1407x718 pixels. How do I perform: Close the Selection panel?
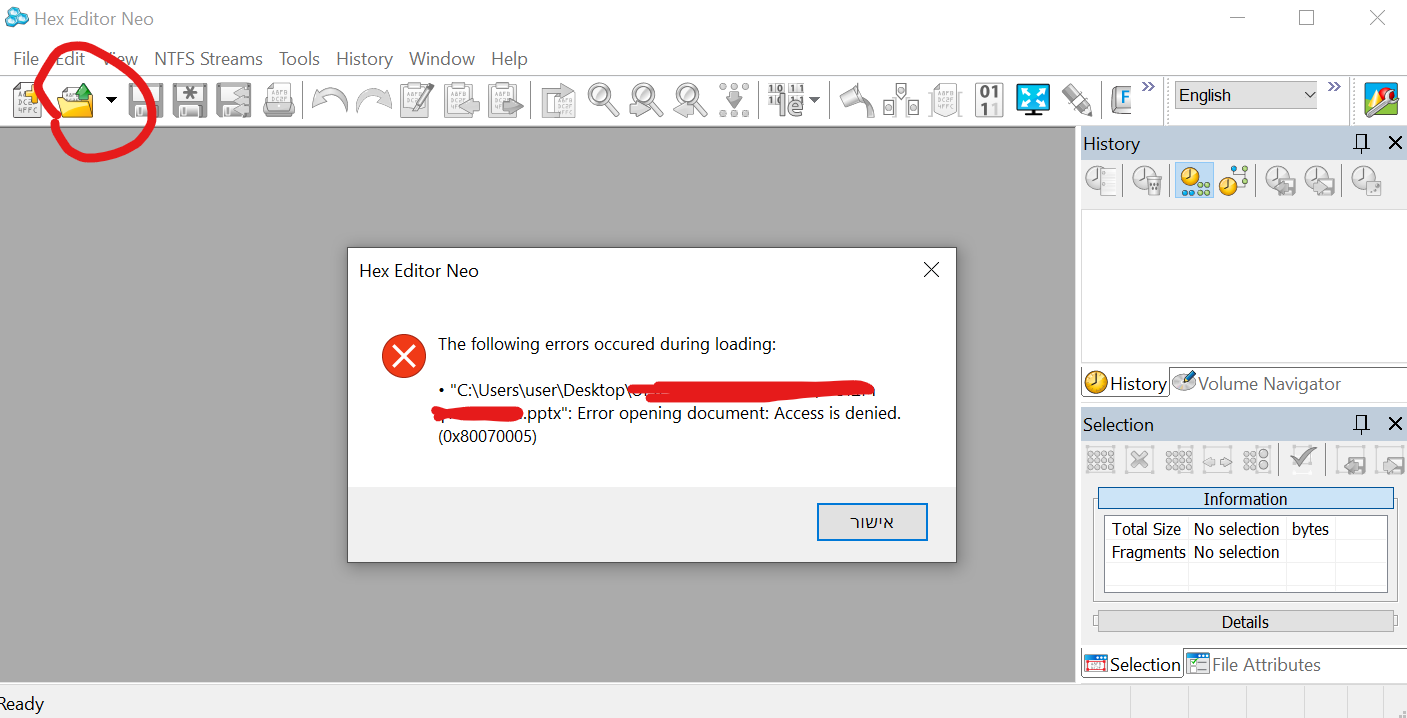pyautogui.click(x=1395, y=424)
